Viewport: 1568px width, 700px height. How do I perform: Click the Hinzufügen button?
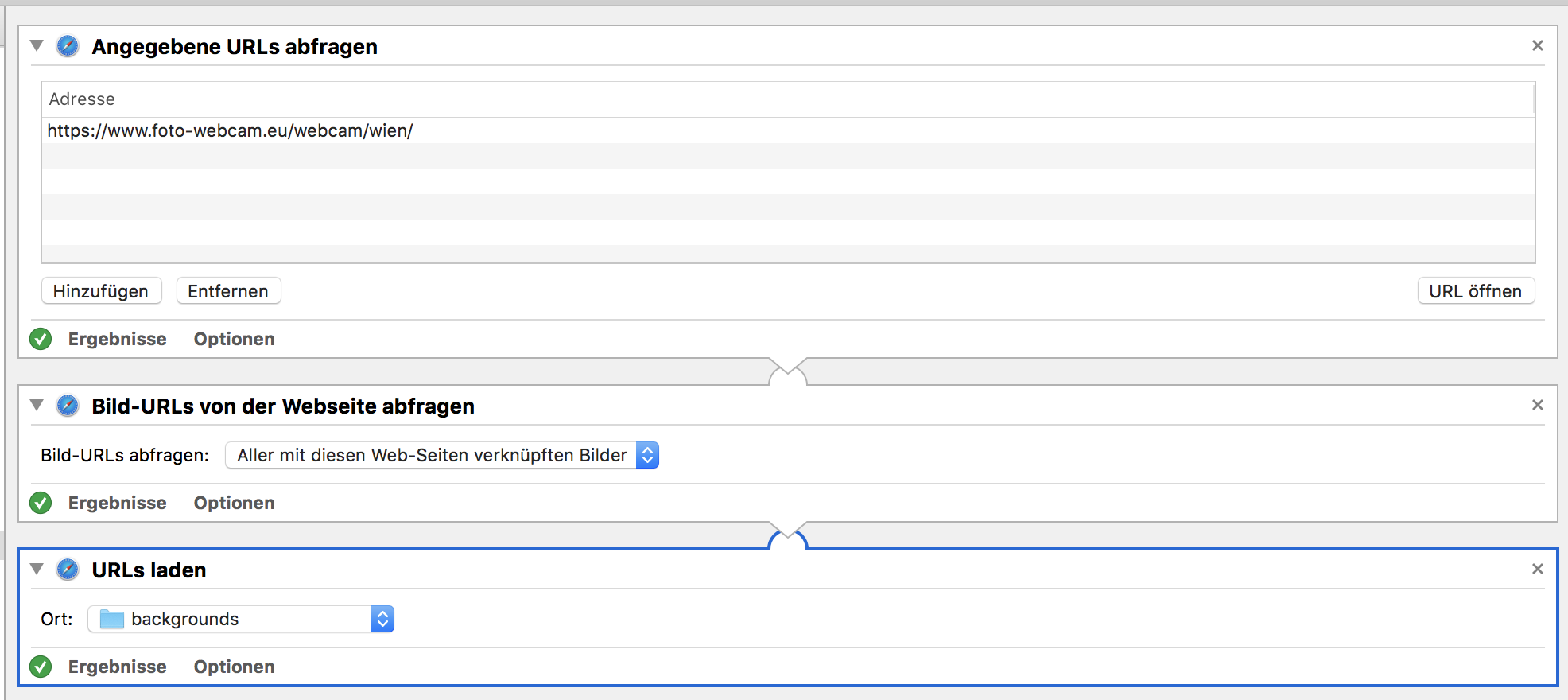point(101,291)
